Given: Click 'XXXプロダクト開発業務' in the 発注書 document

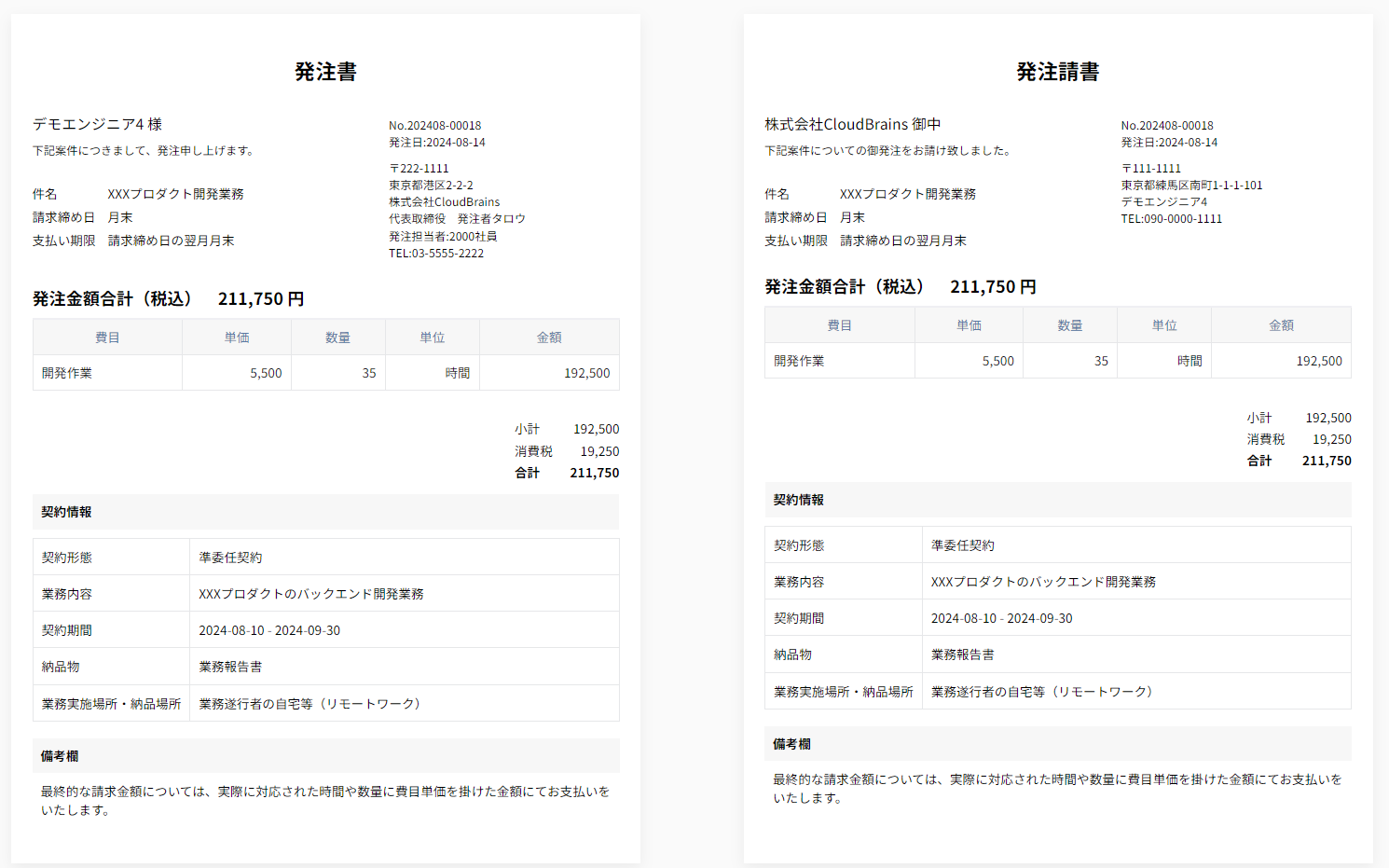Looking at the screenshot, I should pyautogui.click(x=175, y=194).
